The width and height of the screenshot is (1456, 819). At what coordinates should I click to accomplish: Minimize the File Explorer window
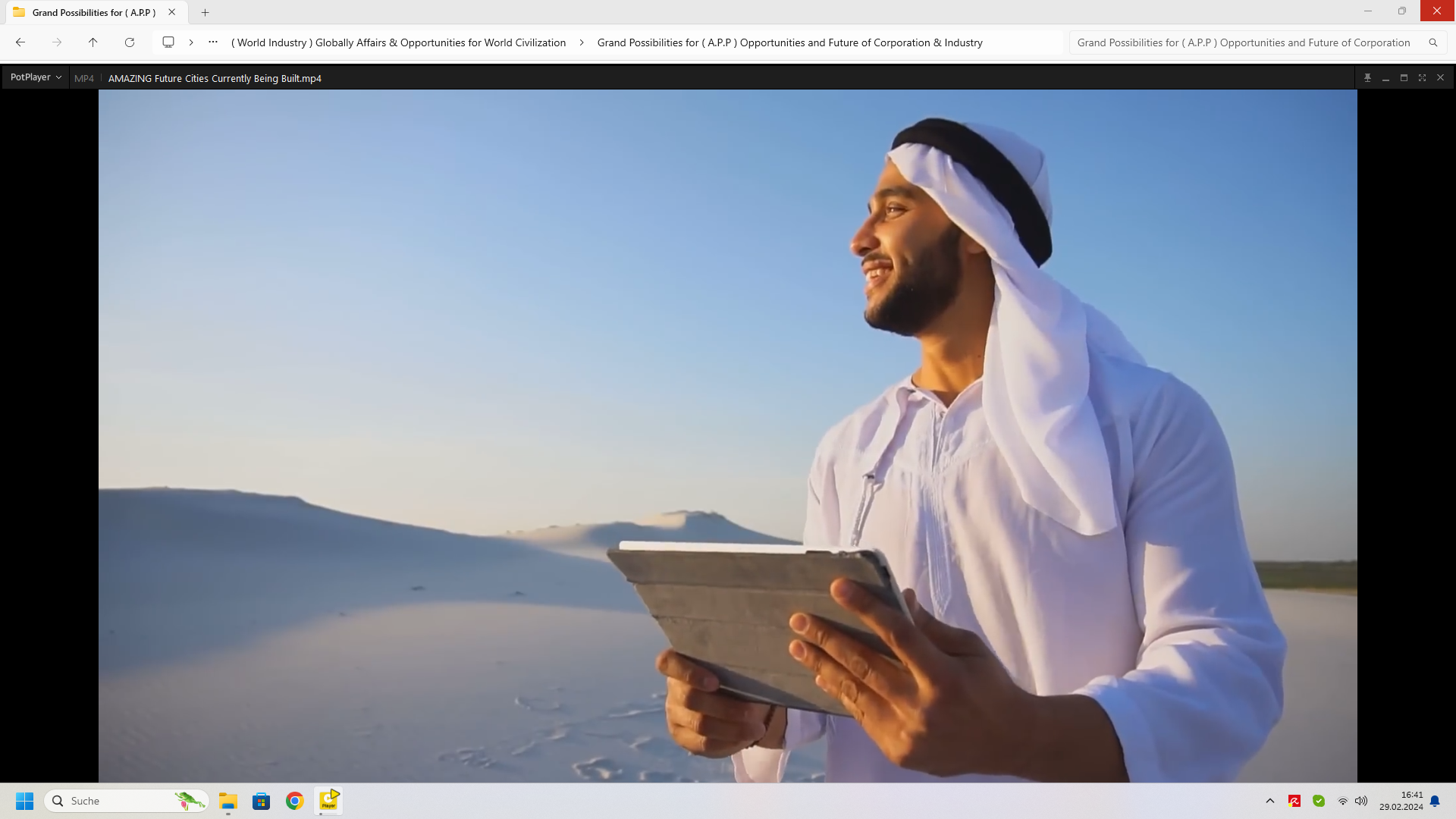tap(1368, 11)
